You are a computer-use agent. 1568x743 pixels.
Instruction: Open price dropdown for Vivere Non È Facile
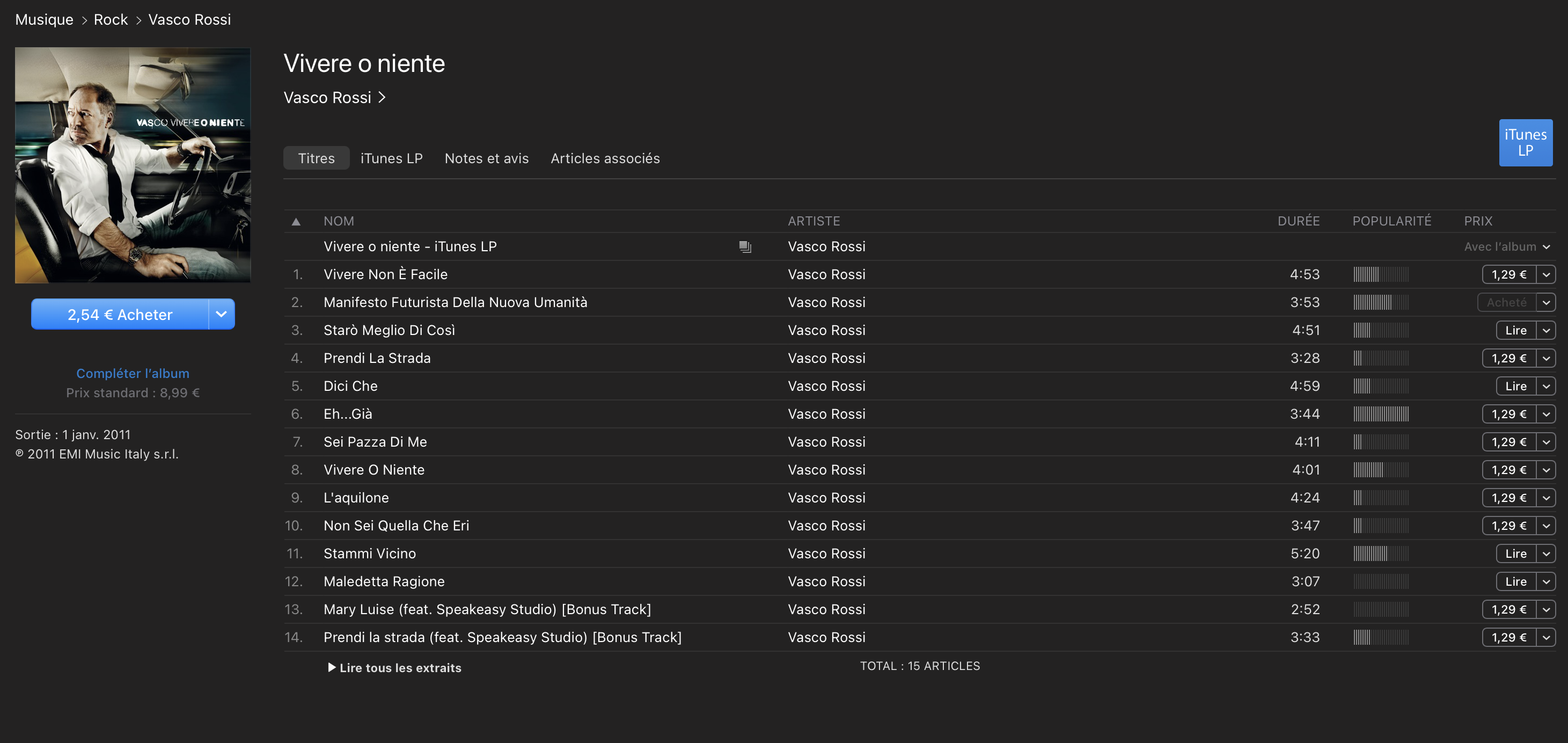[1546, 275]
